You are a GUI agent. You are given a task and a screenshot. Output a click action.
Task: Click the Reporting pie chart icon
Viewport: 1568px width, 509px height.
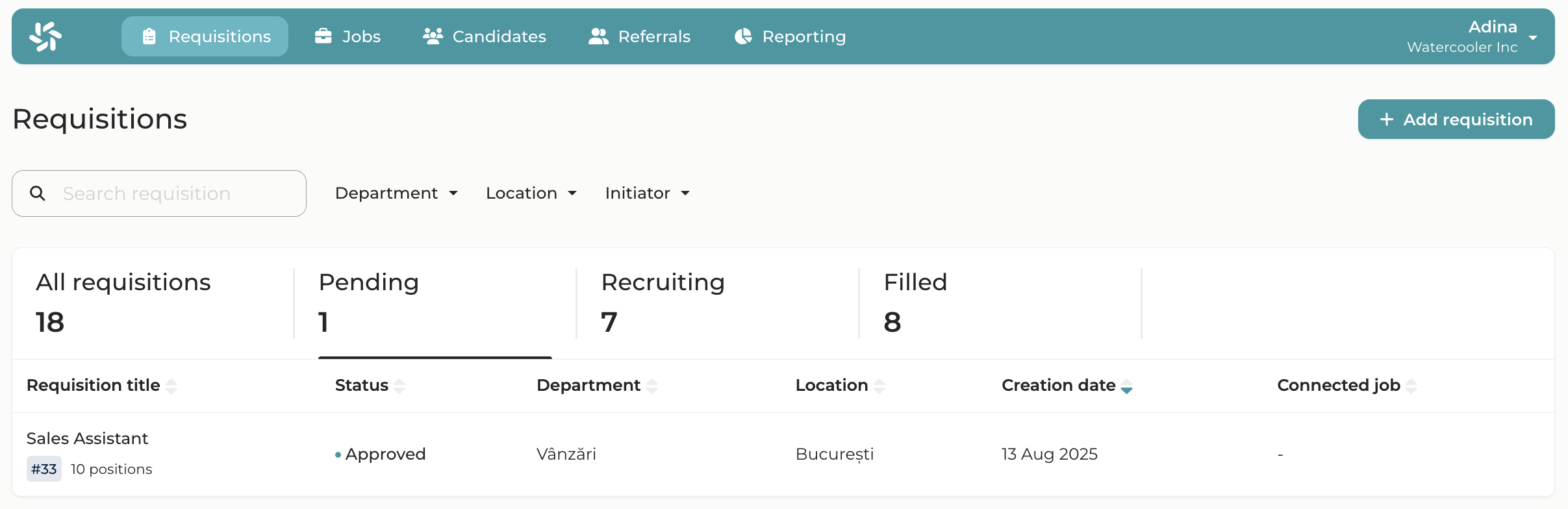(743, 36)
